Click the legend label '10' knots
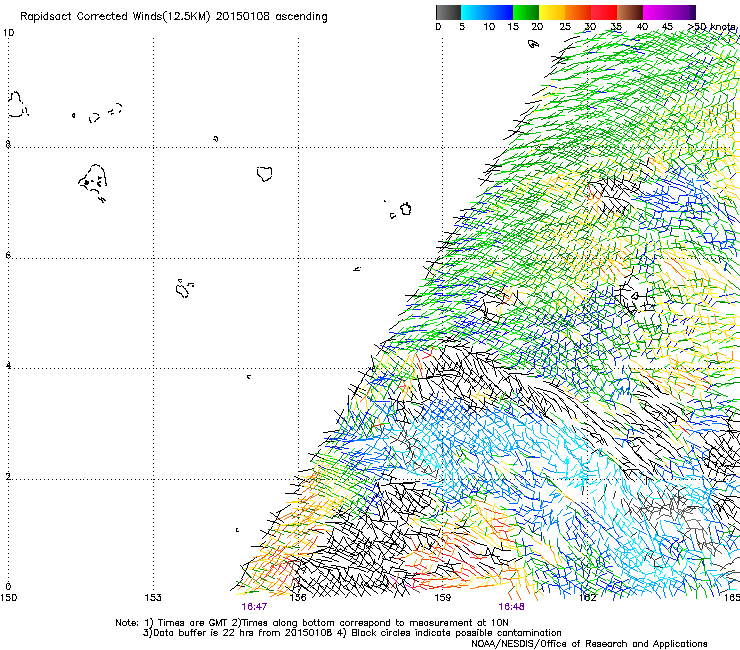Viewport: 740px width, 650px height. click(x=489, y=27)
